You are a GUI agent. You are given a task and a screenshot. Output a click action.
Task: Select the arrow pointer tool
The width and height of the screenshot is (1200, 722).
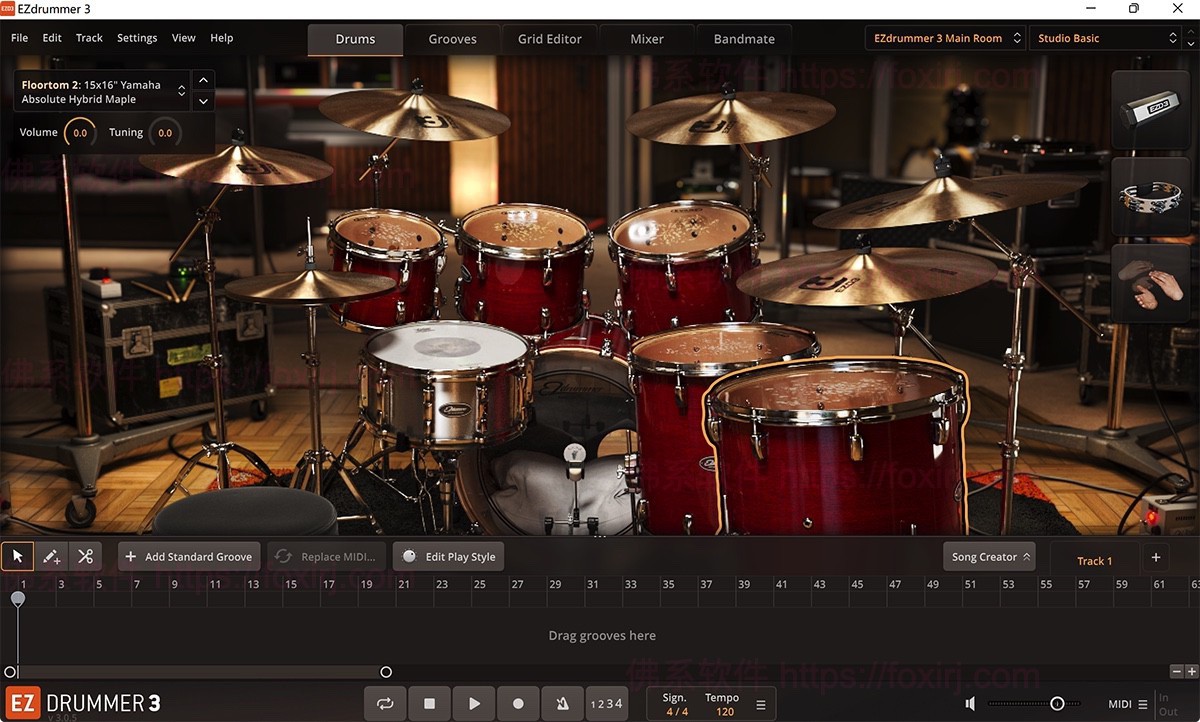[16, 556]
